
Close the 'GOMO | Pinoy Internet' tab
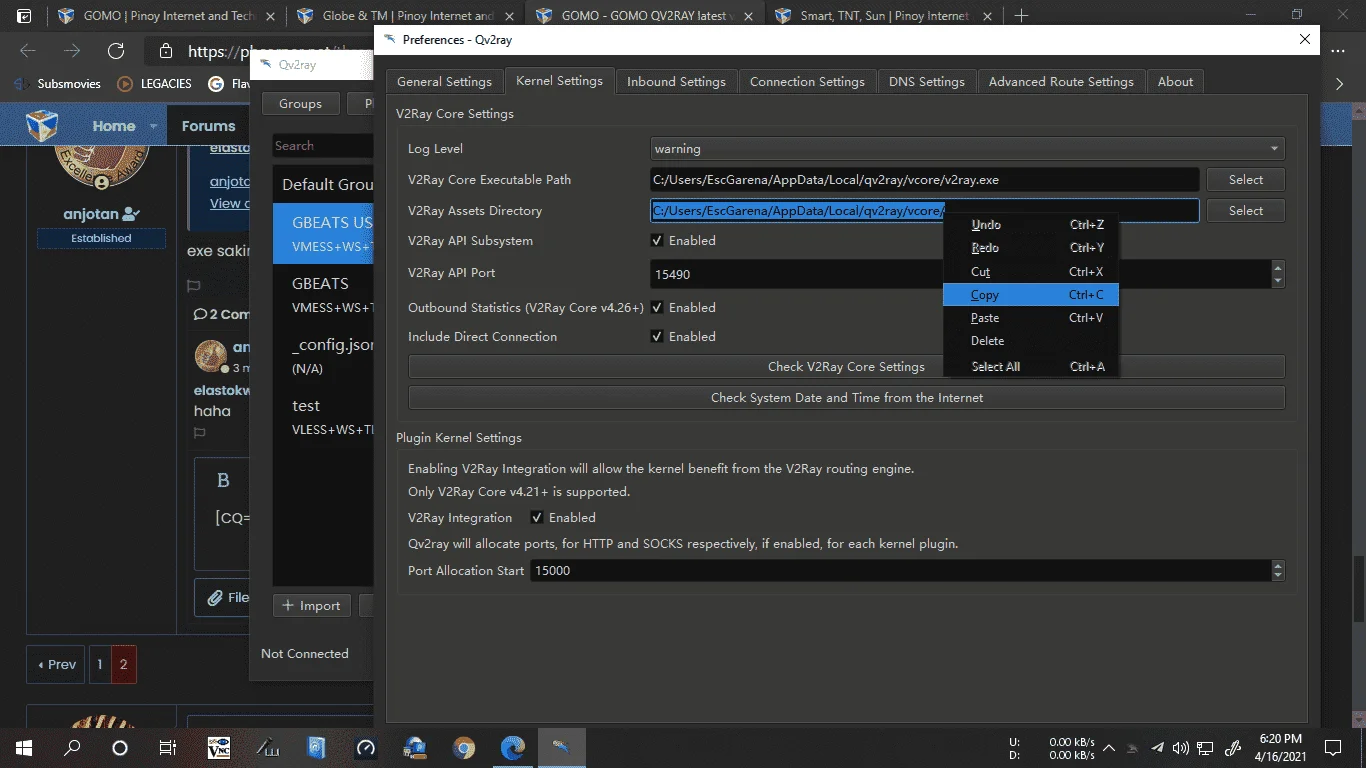tap(271, 16)
